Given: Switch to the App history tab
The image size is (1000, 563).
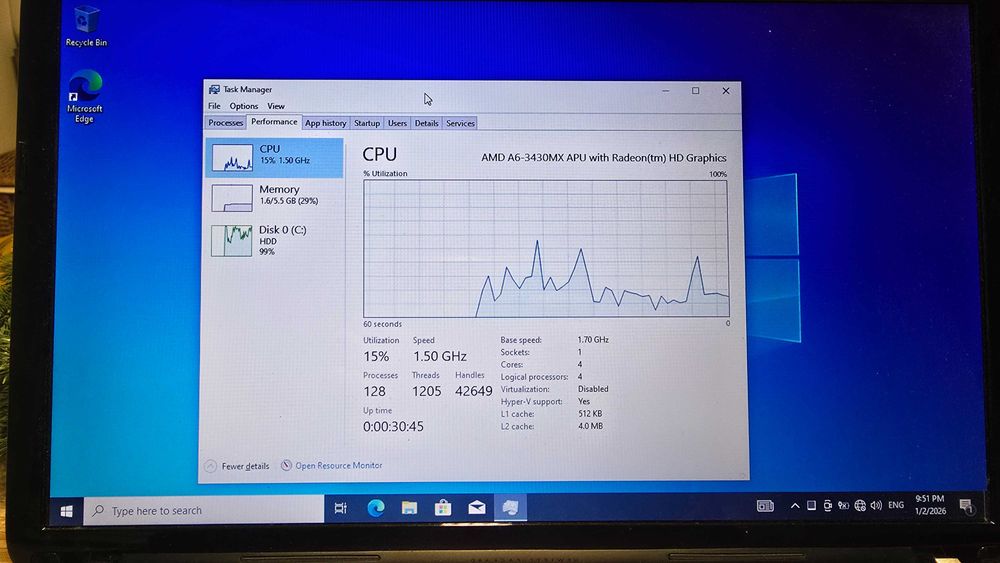Looking at the screenshot, I should [x=325, y=123].
